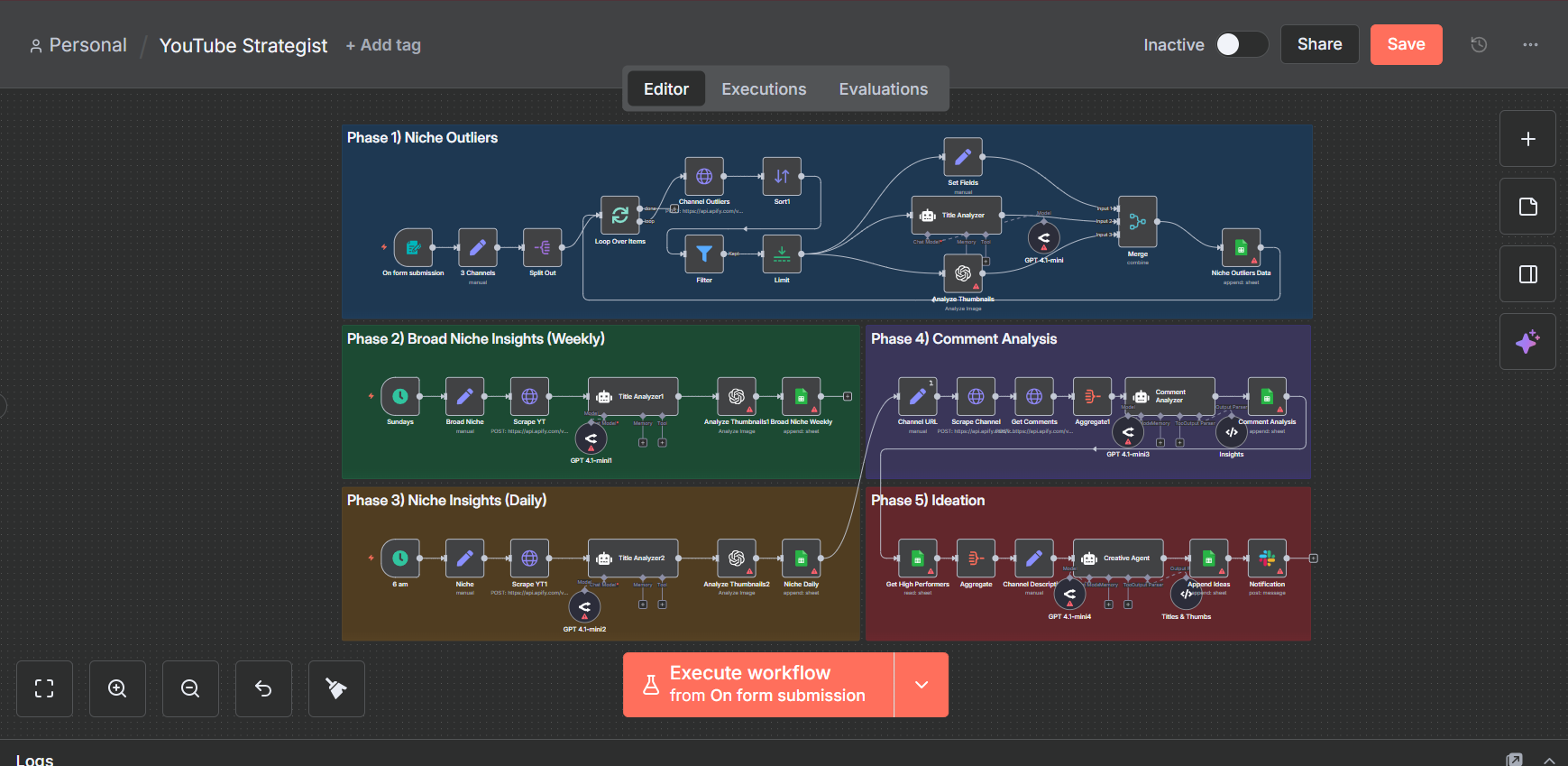This screenshot has height=766, width=1568.
Task: Expand the Logs panel chevron
Action: point(1549,760)
